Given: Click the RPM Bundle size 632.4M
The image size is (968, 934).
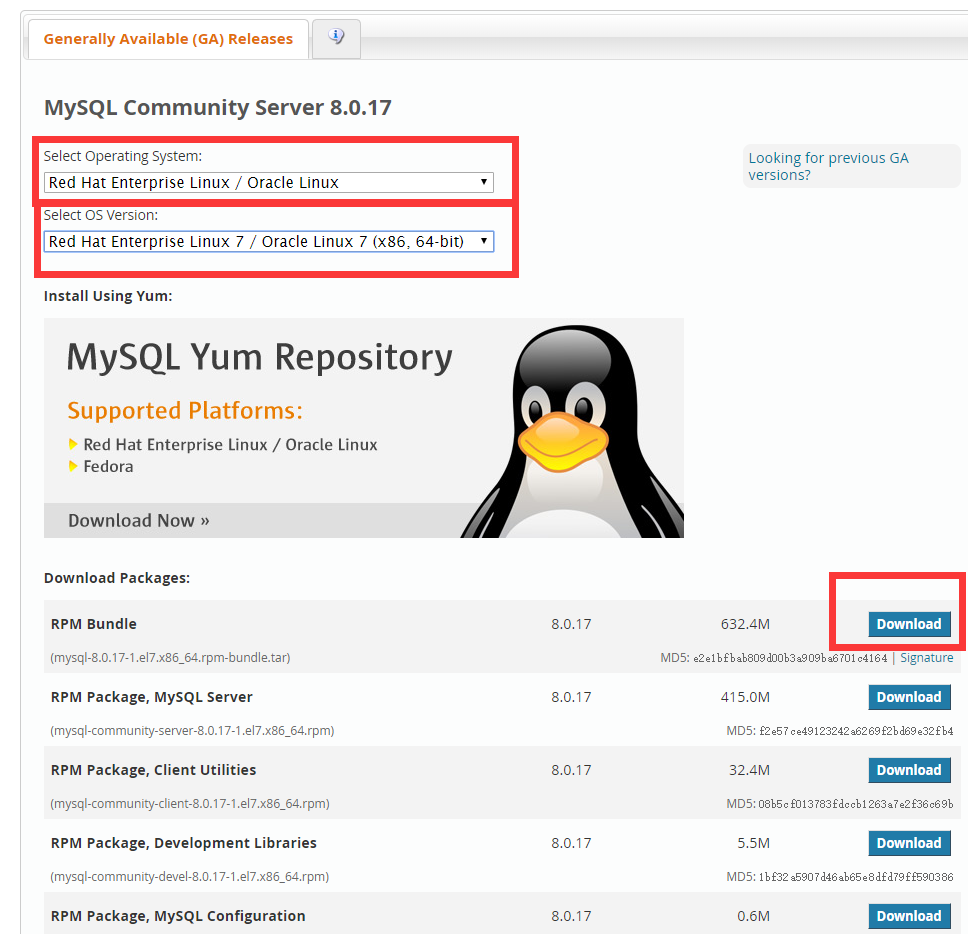Looking at the screenshot, I should [x=745, y=624].
